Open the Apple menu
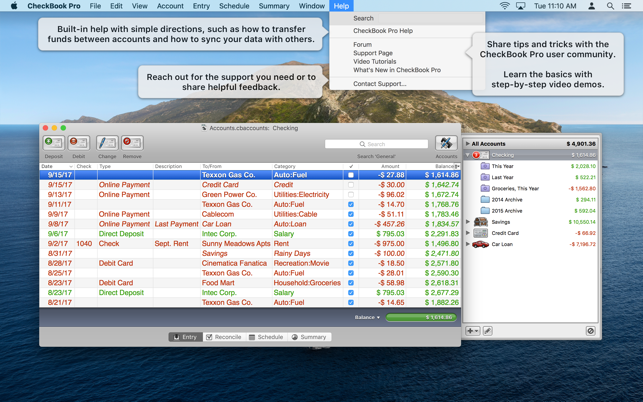 [14, 6]
